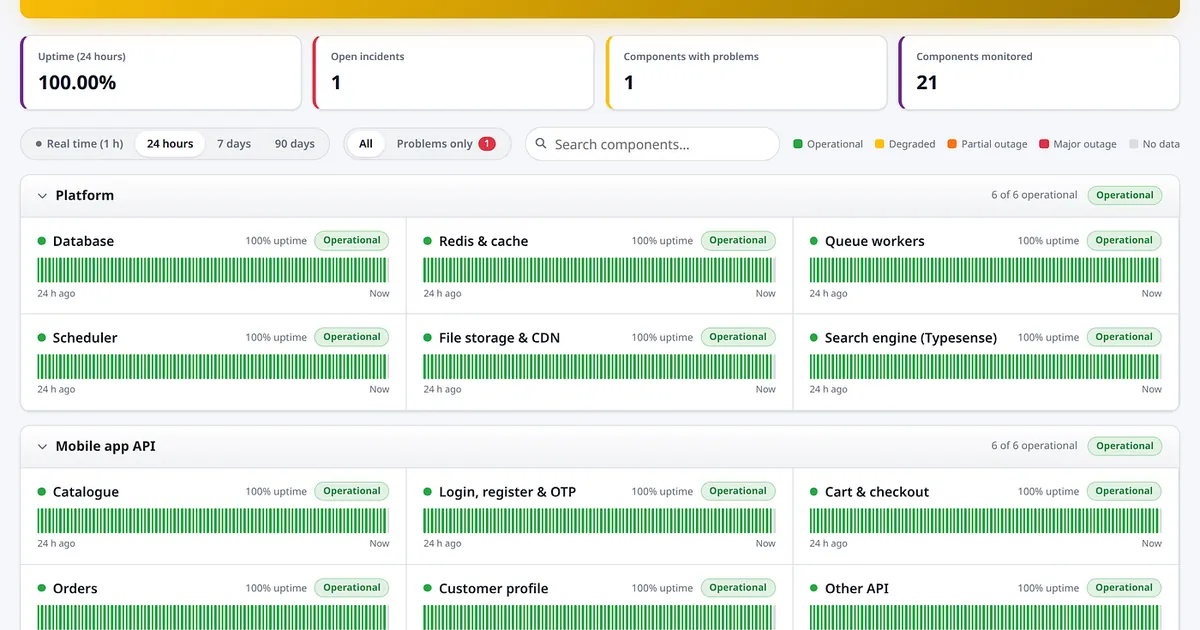This screenshot has height=630, width=1200.
Task: Click the Login, register & OTP Operational badge
Action: tap(738, 491)
